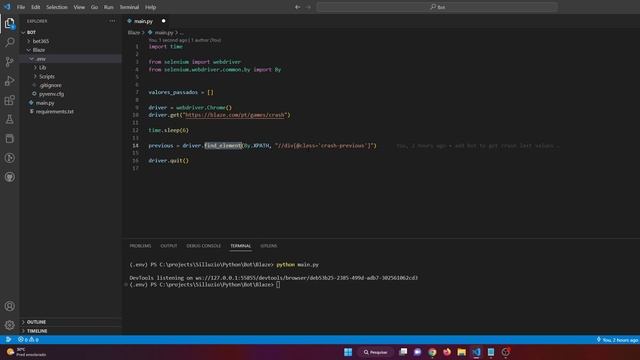Click the main.py breadcrumb segment
Image resolution: width=640 pixels, height=360 pixels.
click(164, 32)
